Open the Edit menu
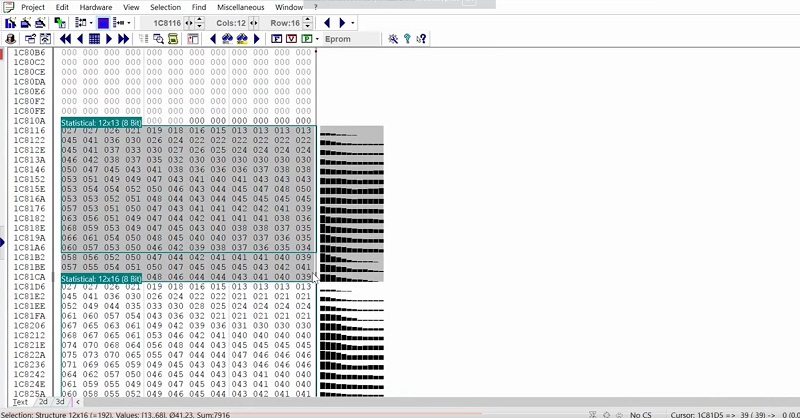Viewport: 800px width, 418px height. tap(62, 7)
